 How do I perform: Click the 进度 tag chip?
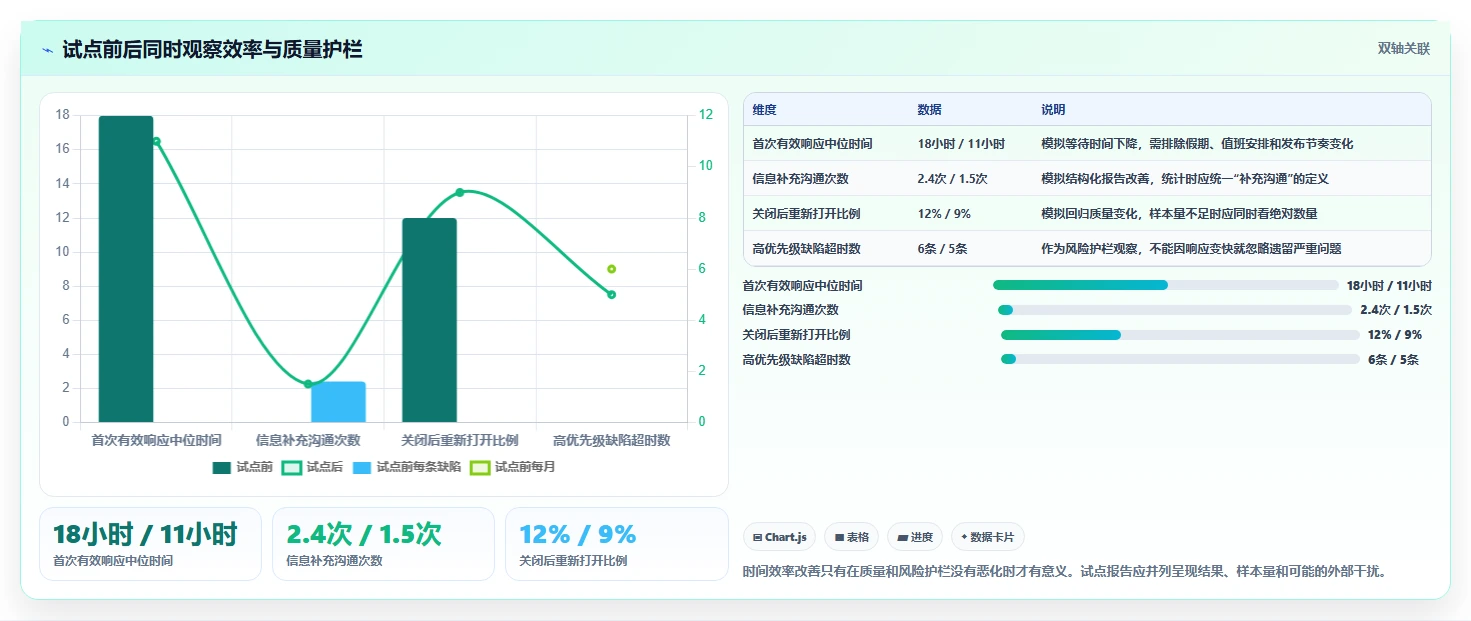[x=915, y=537]
